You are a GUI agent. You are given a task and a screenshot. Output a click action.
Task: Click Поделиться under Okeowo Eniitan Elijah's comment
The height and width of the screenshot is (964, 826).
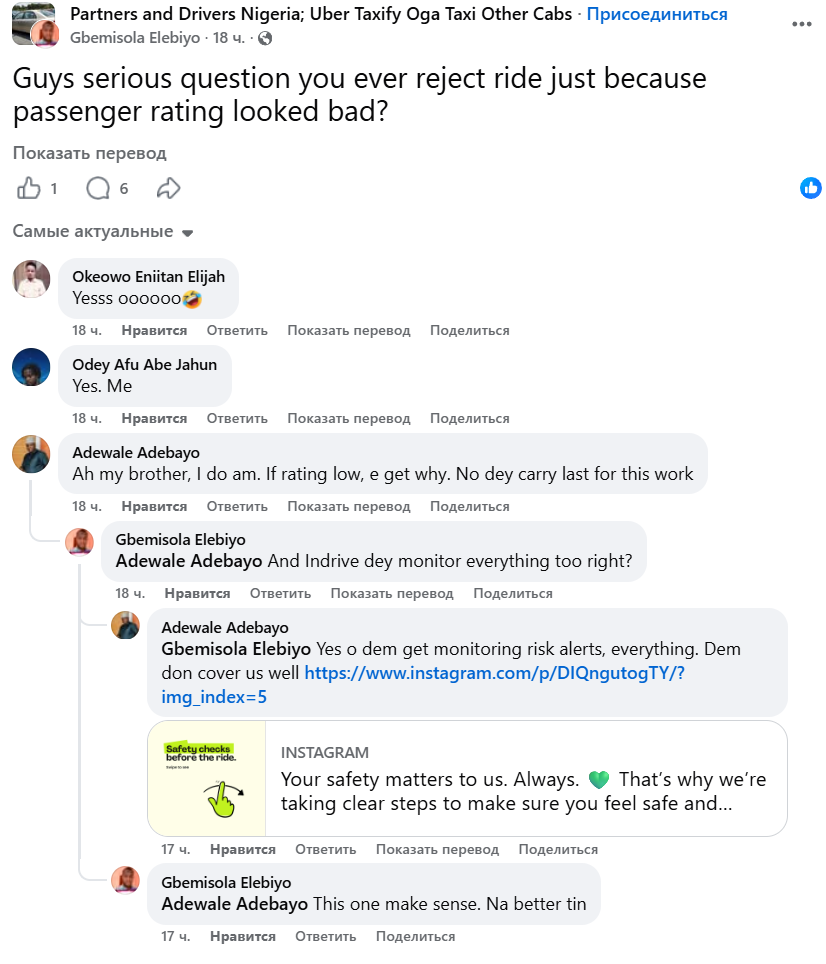point(469,330)
